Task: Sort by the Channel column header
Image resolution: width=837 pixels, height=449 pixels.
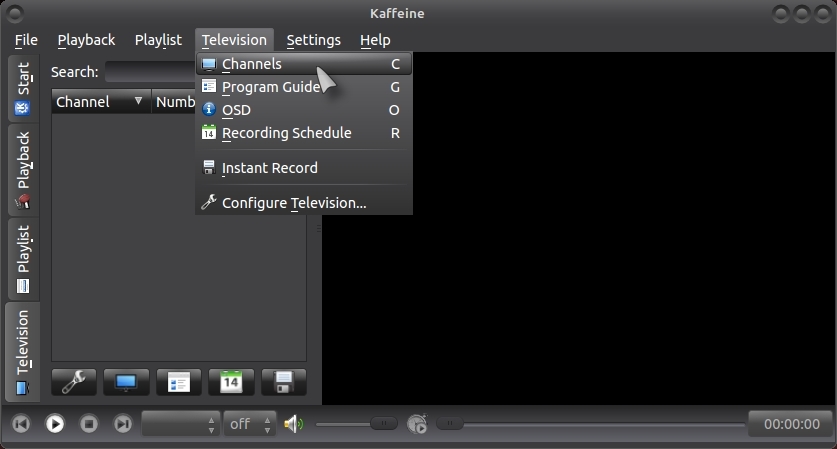Action: (100, 101)
